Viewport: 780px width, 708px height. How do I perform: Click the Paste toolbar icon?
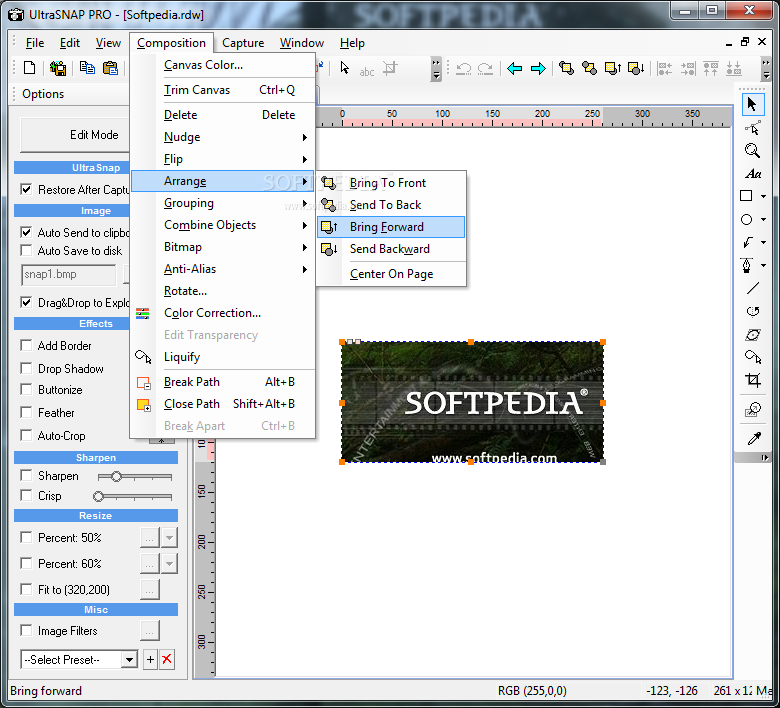(110, 68)
